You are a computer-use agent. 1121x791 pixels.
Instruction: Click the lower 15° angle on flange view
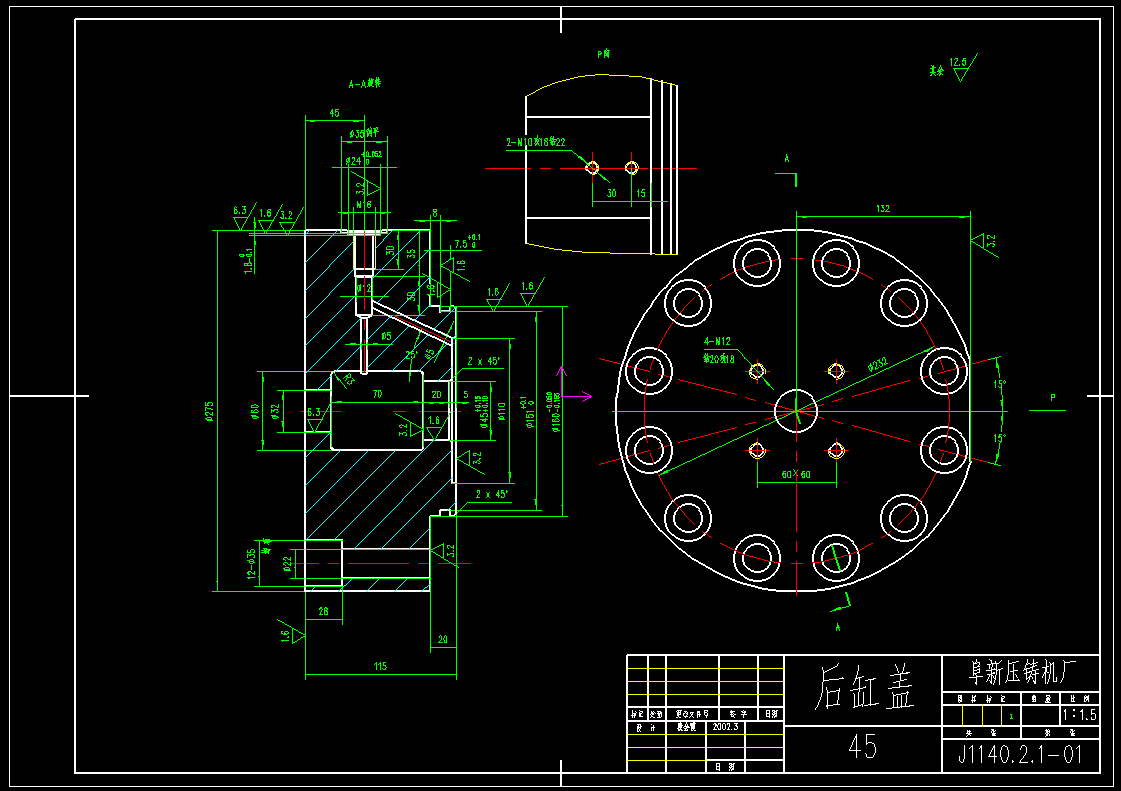tap(999, 438)
